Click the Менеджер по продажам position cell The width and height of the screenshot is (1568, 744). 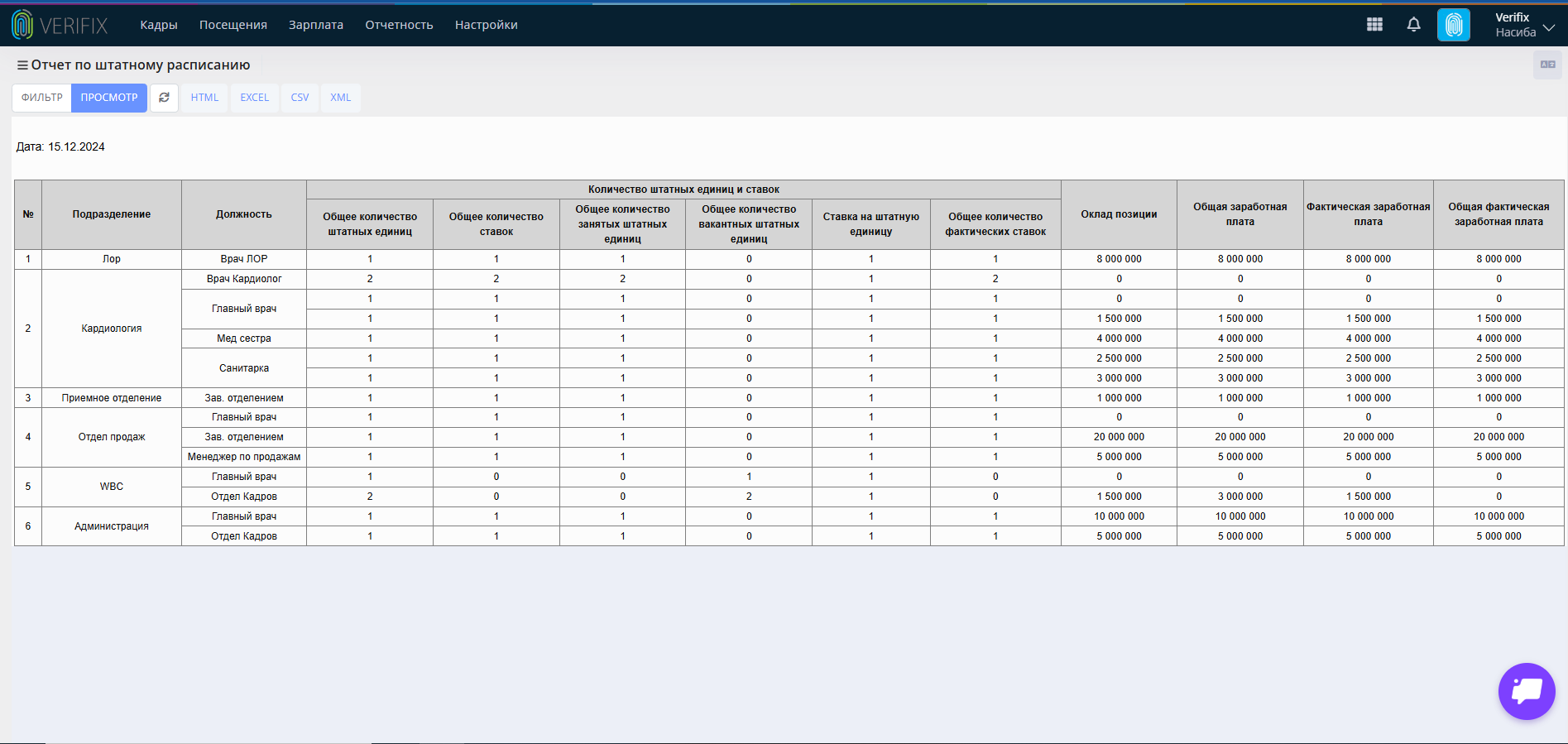(x=244, y=457)
